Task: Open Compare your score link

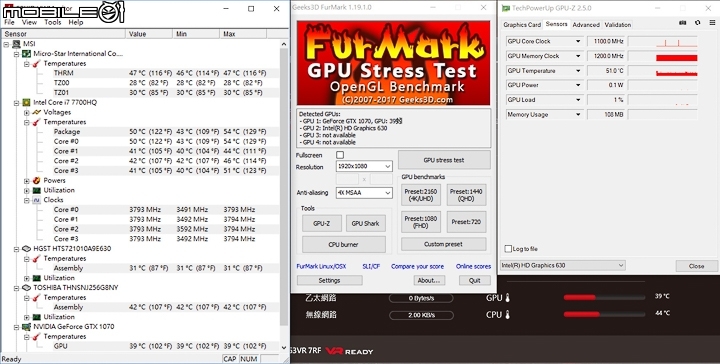Action: tap(417, 266)
